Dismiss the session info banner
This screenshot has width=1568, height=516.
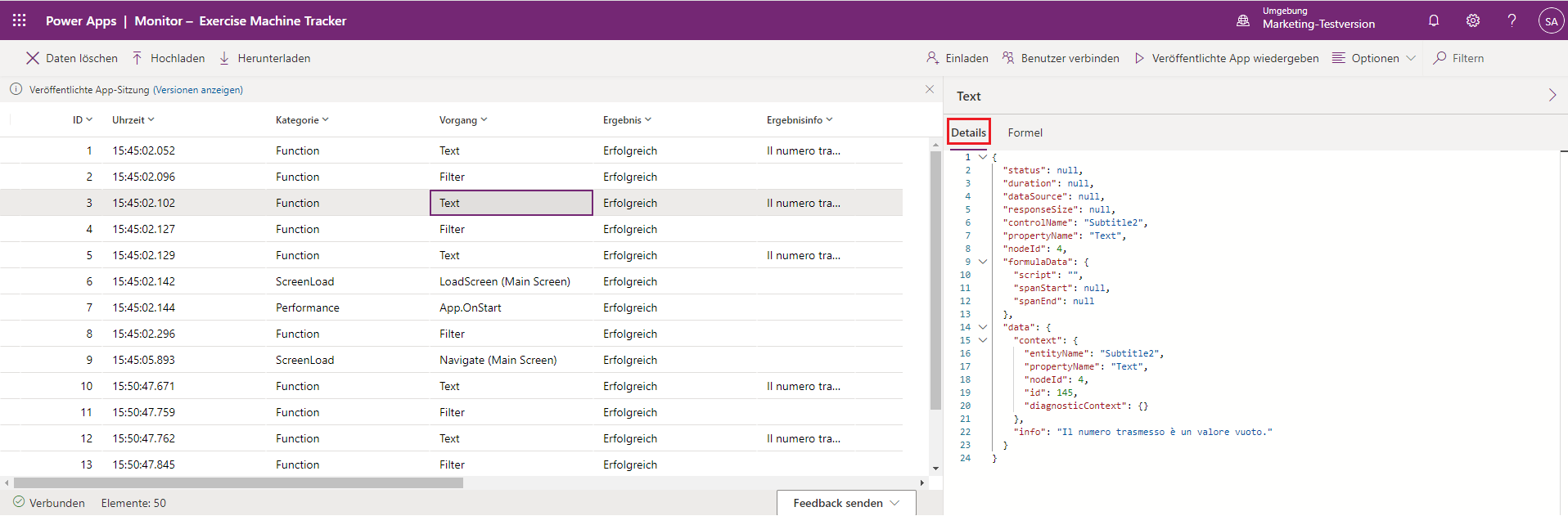click(930, 89)
